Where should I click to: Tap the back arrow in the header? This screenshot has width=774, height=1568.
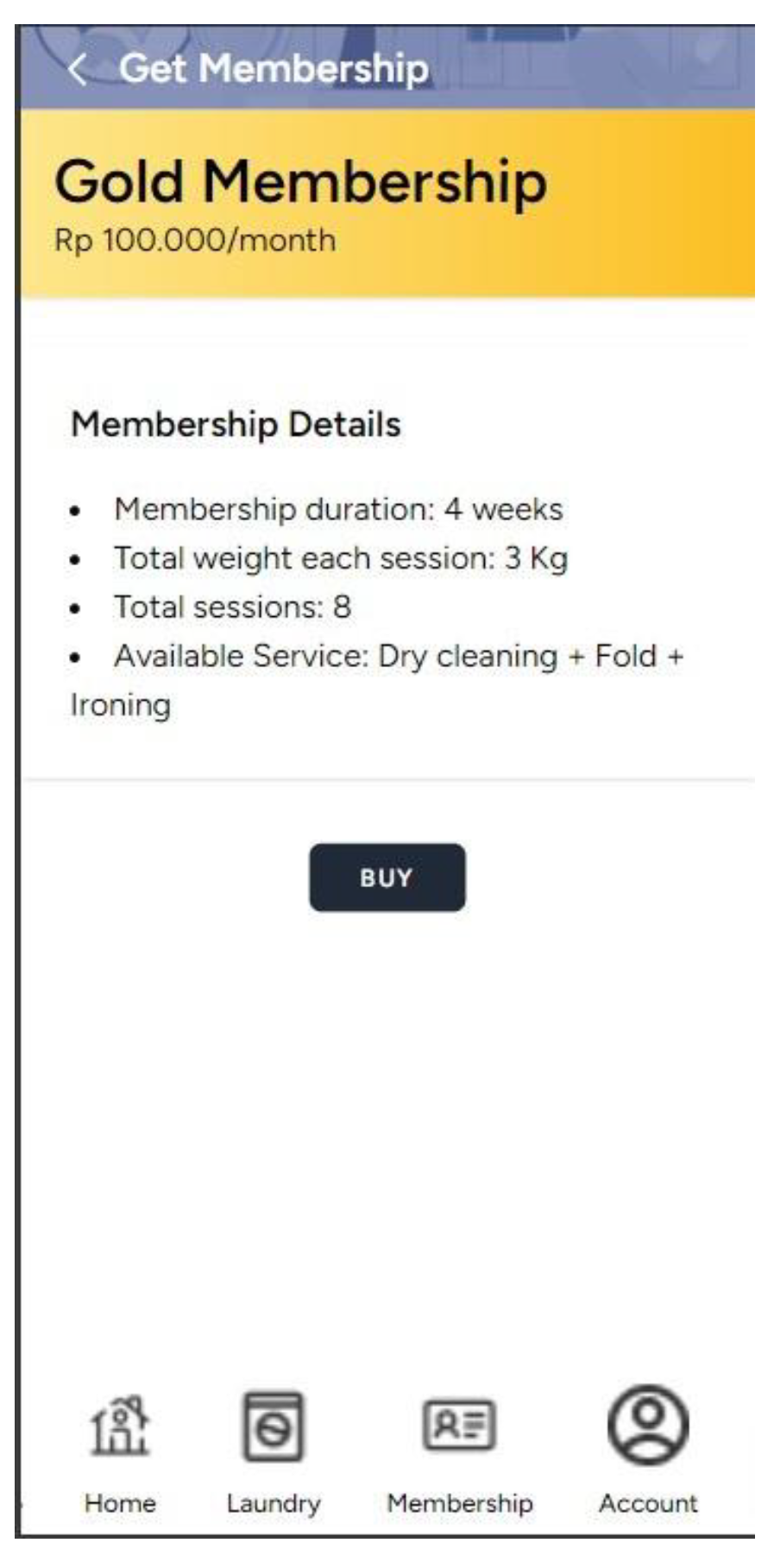pos(78,69)
